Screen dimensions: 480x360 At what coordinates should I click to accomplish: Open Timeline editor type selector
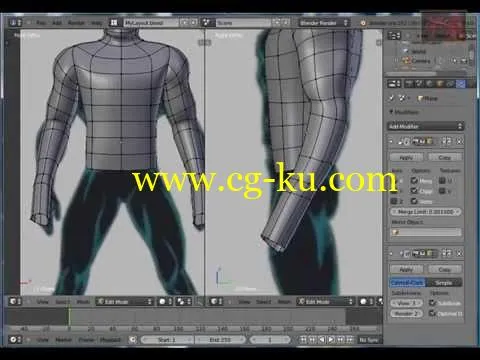[15, 340]
